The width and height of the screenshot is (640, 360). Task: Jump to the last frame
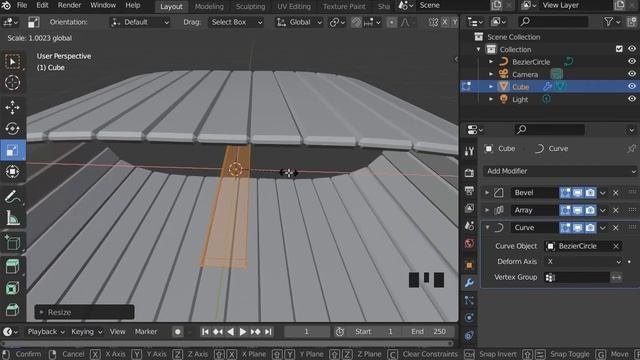268,332
